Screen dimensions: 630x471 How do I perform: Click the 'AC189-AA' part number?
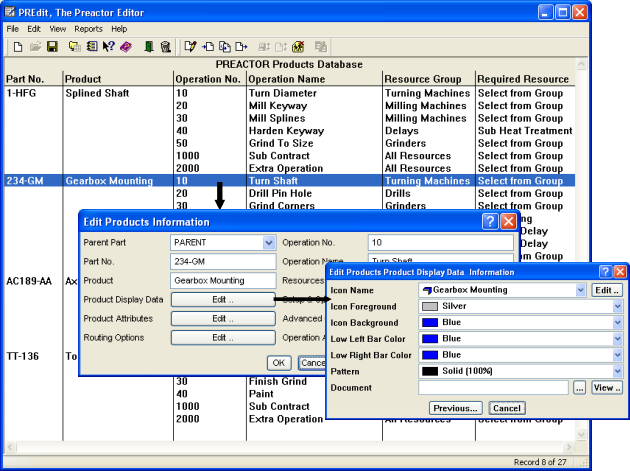coord(29,281)
